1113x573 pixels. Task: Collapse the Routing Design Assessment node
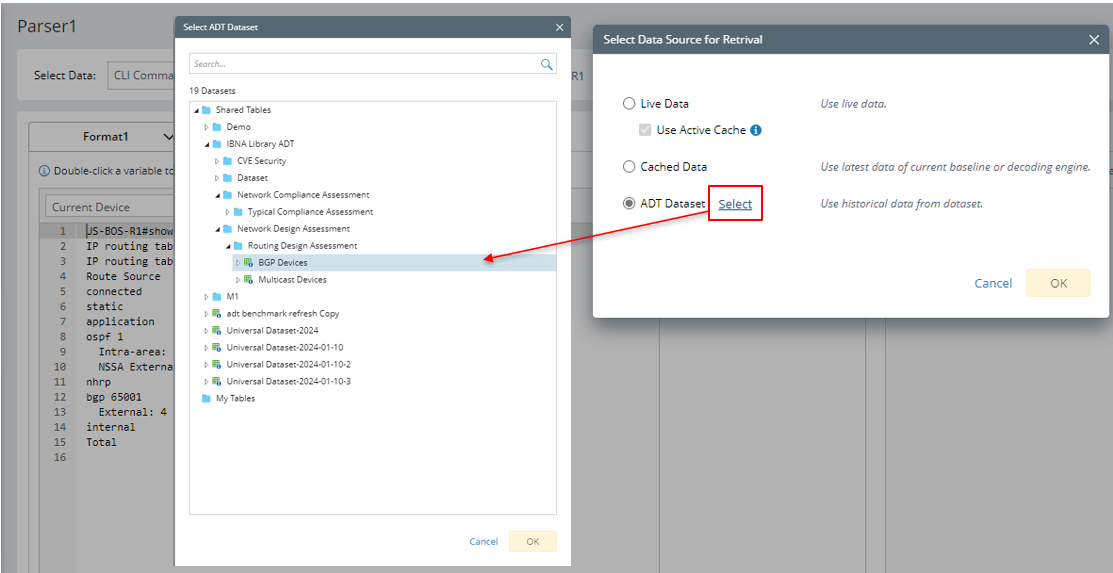[x=228, y=246]
